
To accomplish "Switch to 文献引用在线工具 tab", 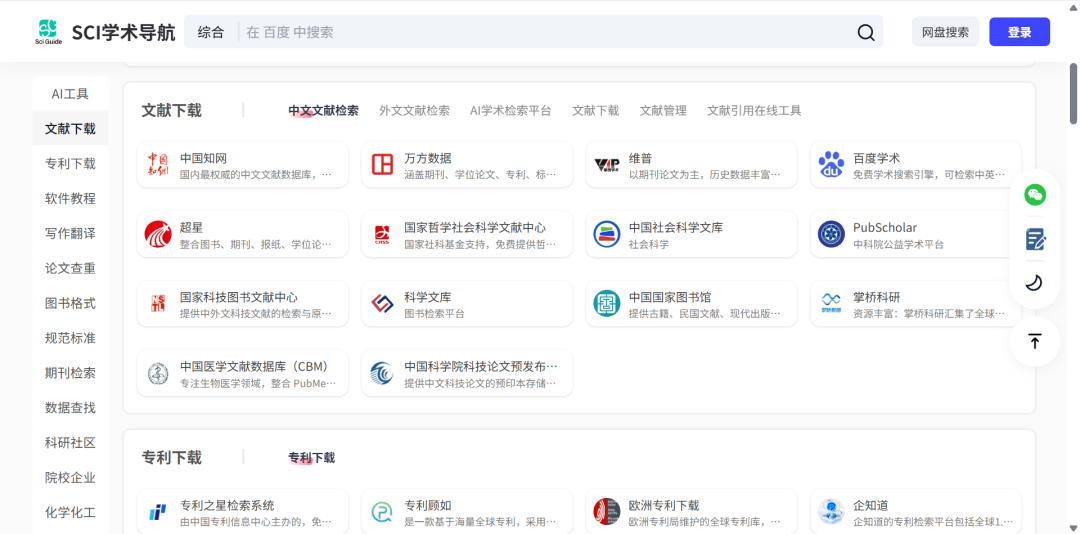I will tap(754, 111).
